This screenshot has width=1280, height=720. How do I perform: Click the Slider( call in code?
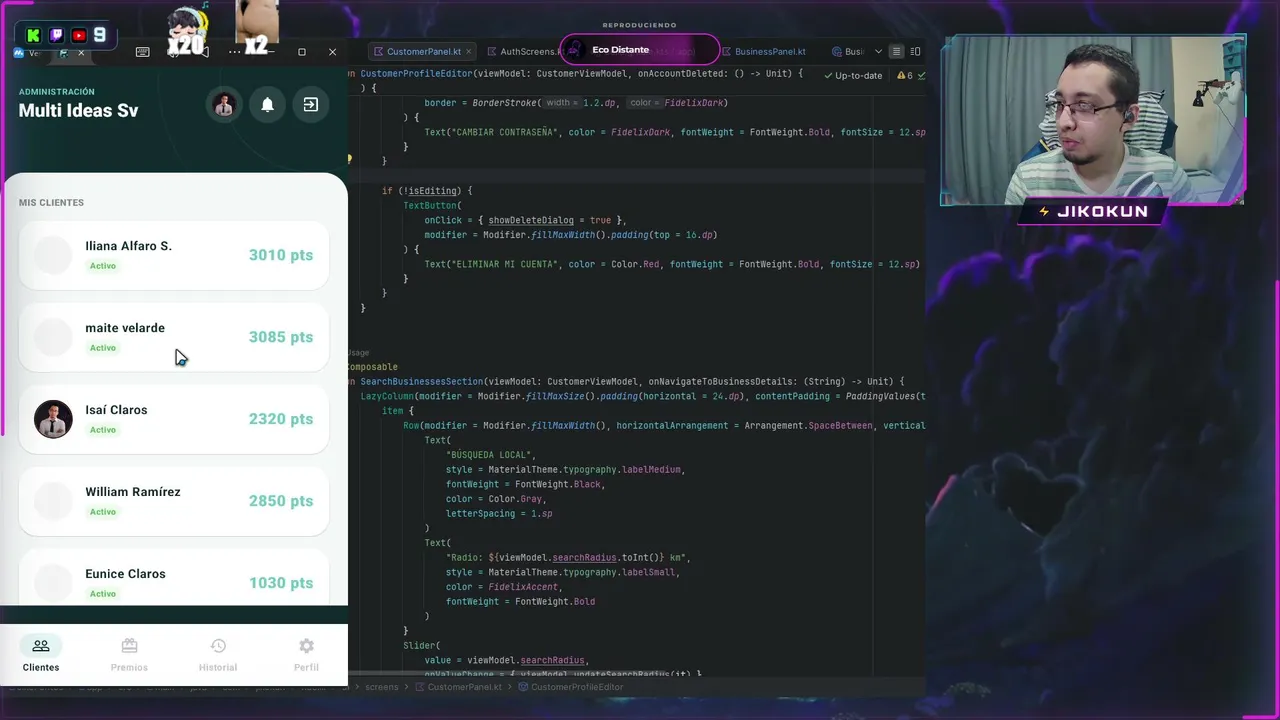(421, 646)
